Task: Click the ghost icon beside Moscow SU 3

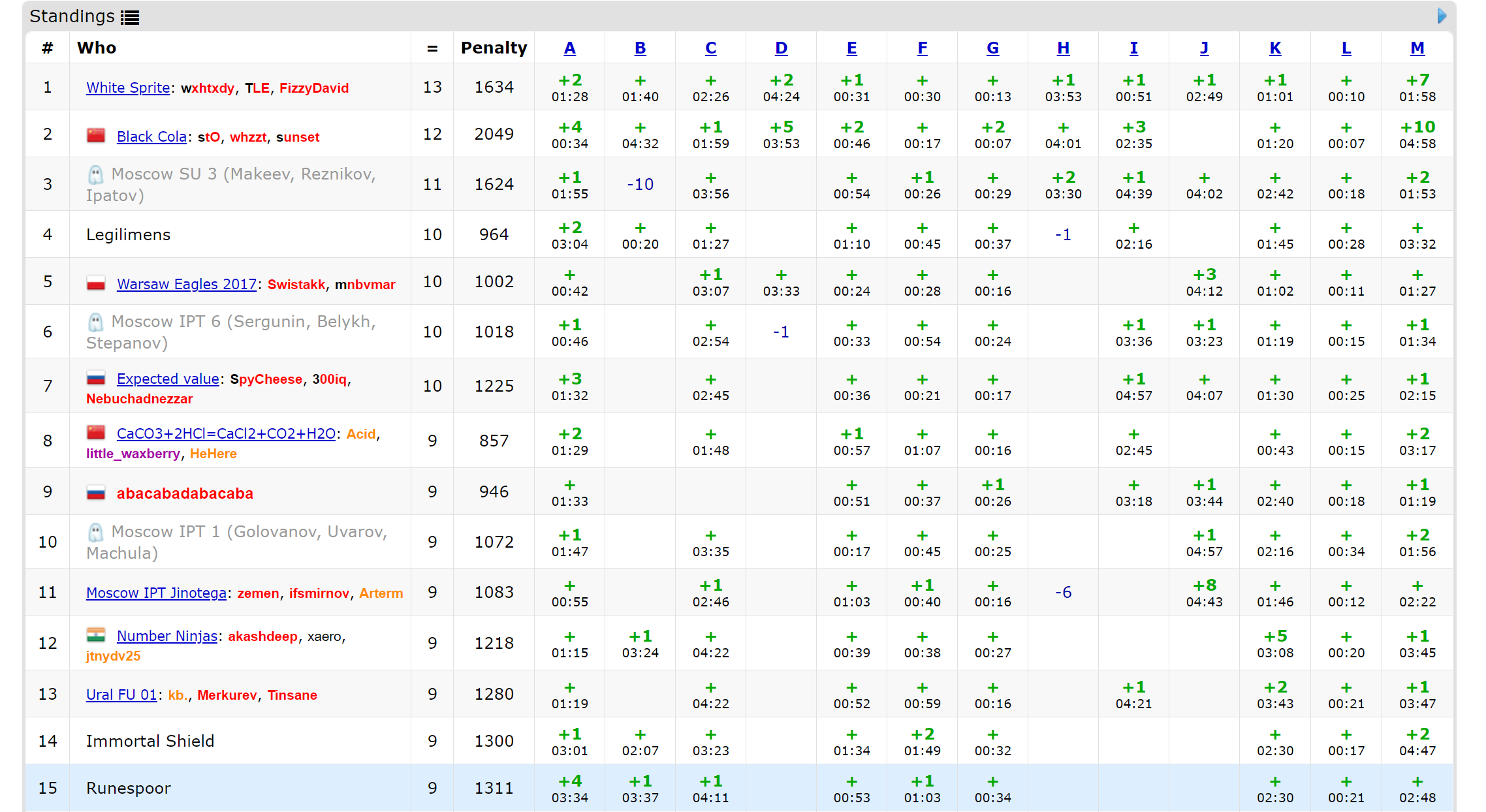Action: 96,174
